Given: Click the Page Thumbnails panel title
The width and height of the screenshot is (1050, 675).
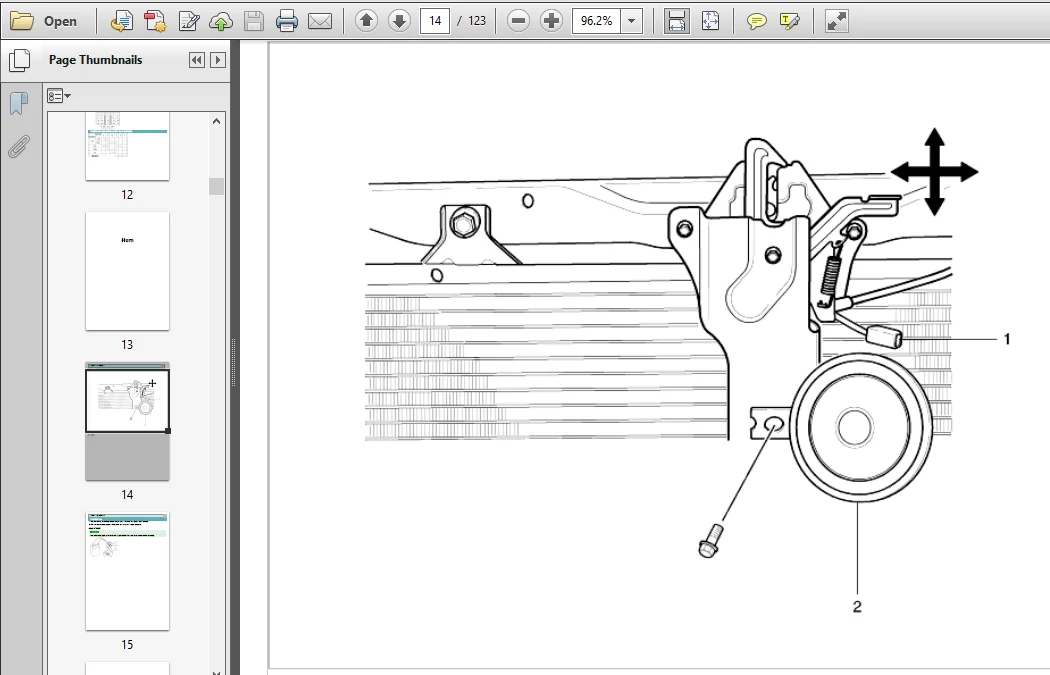Looking at the screenshot, I should pos(96,60).
